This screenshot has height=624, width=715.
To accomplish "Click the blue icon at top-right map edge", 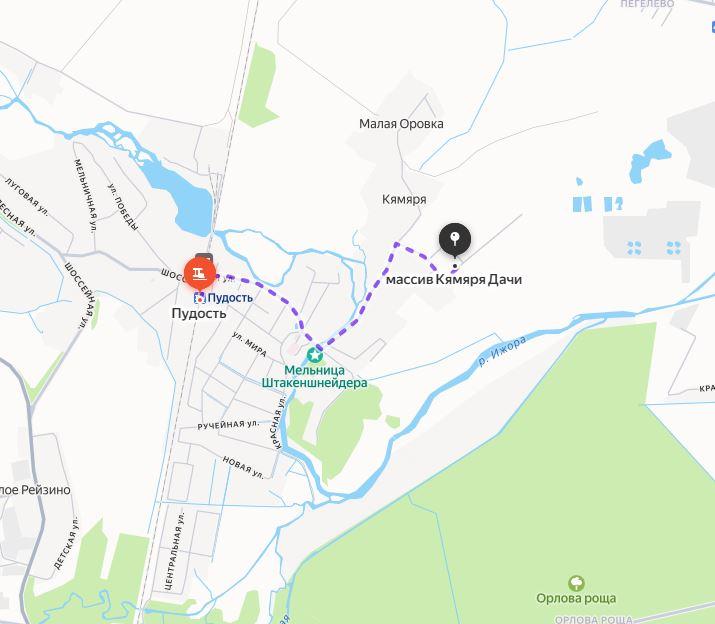I will tap(713, 27).
